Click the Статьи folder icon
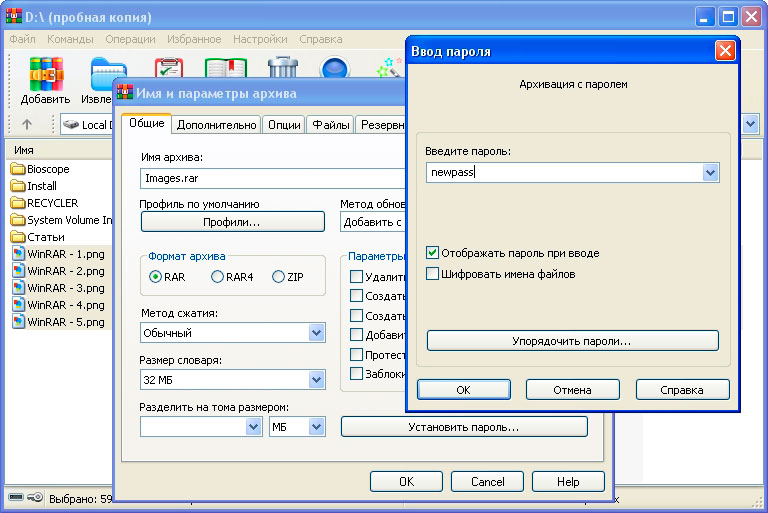This screenshot has width=768, height=513. [18, 237]
